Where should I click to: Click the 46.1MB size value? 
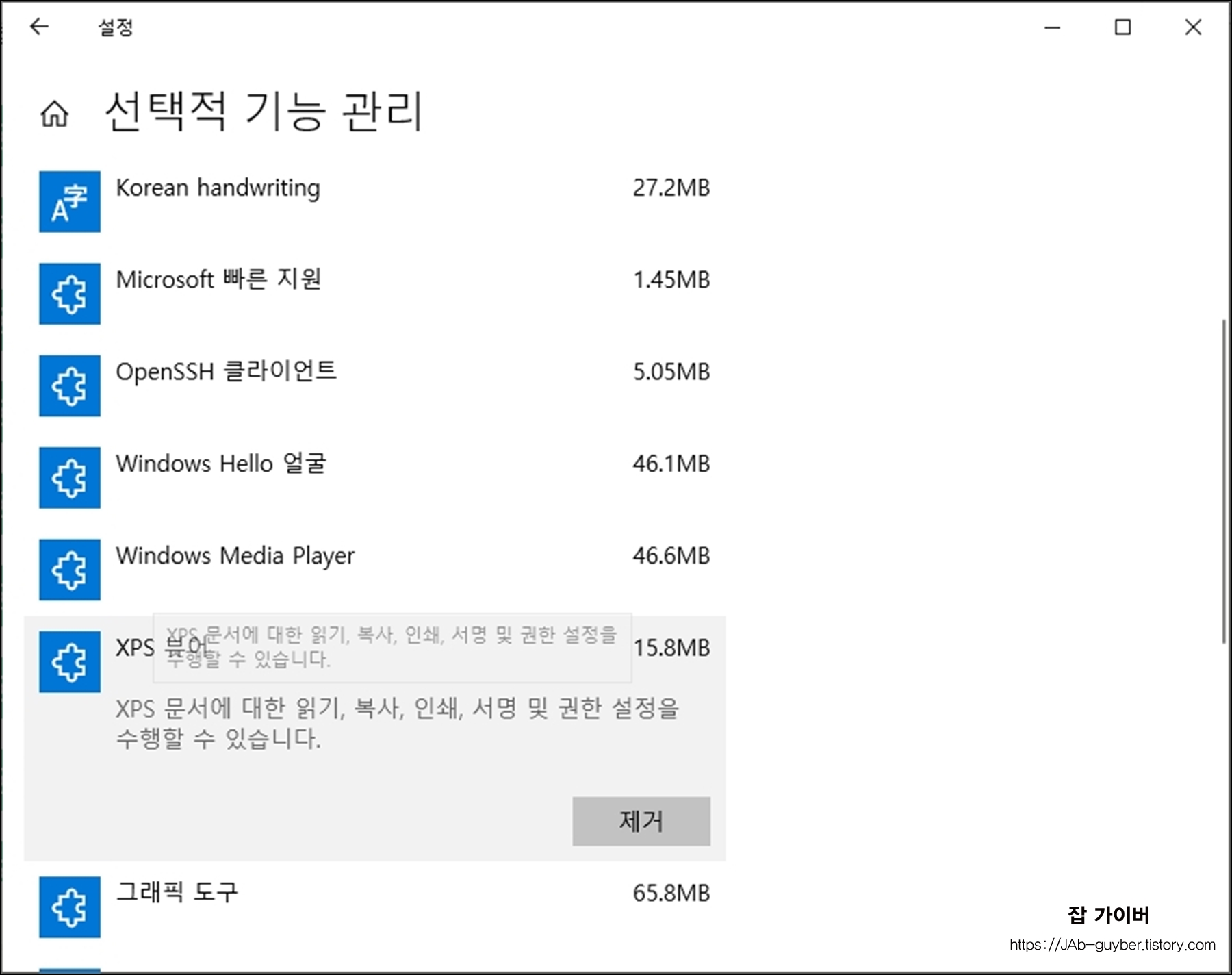[x=671, y=464]
